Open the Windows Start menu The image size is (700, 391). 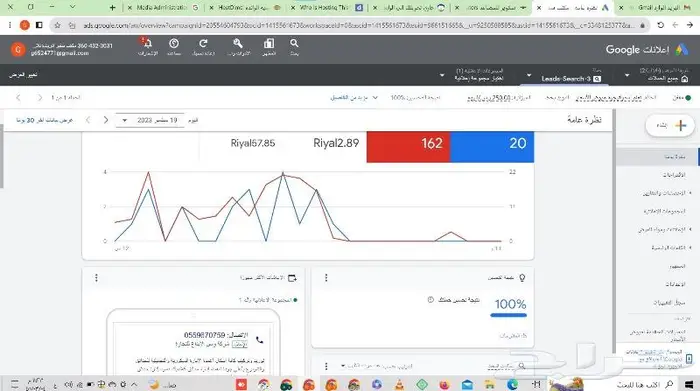pyautogui.click(x=689, y=384)
